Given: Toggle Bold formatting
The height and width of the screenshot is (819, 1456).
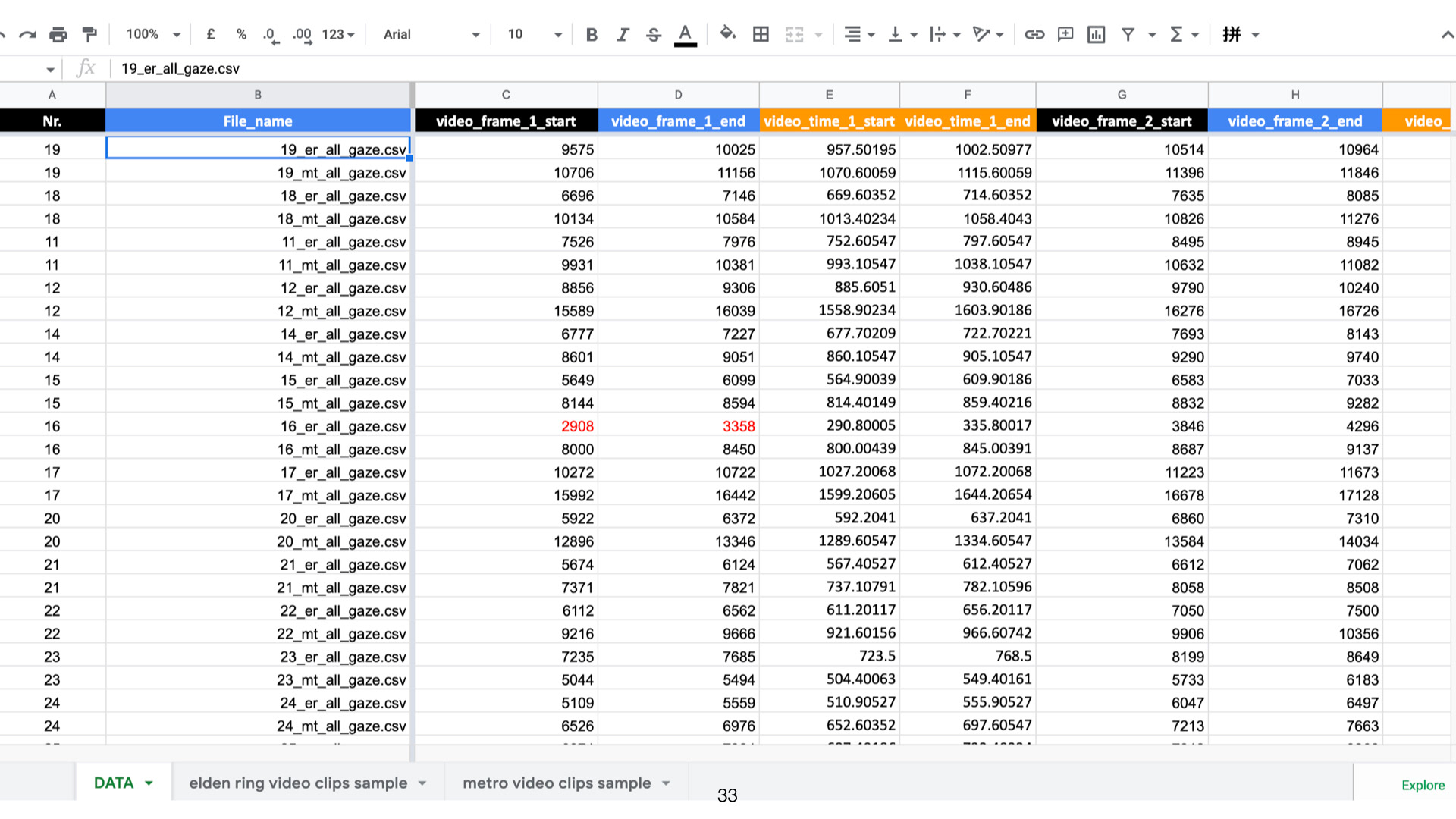Looking at the screenshot, I should click(591, 34).
